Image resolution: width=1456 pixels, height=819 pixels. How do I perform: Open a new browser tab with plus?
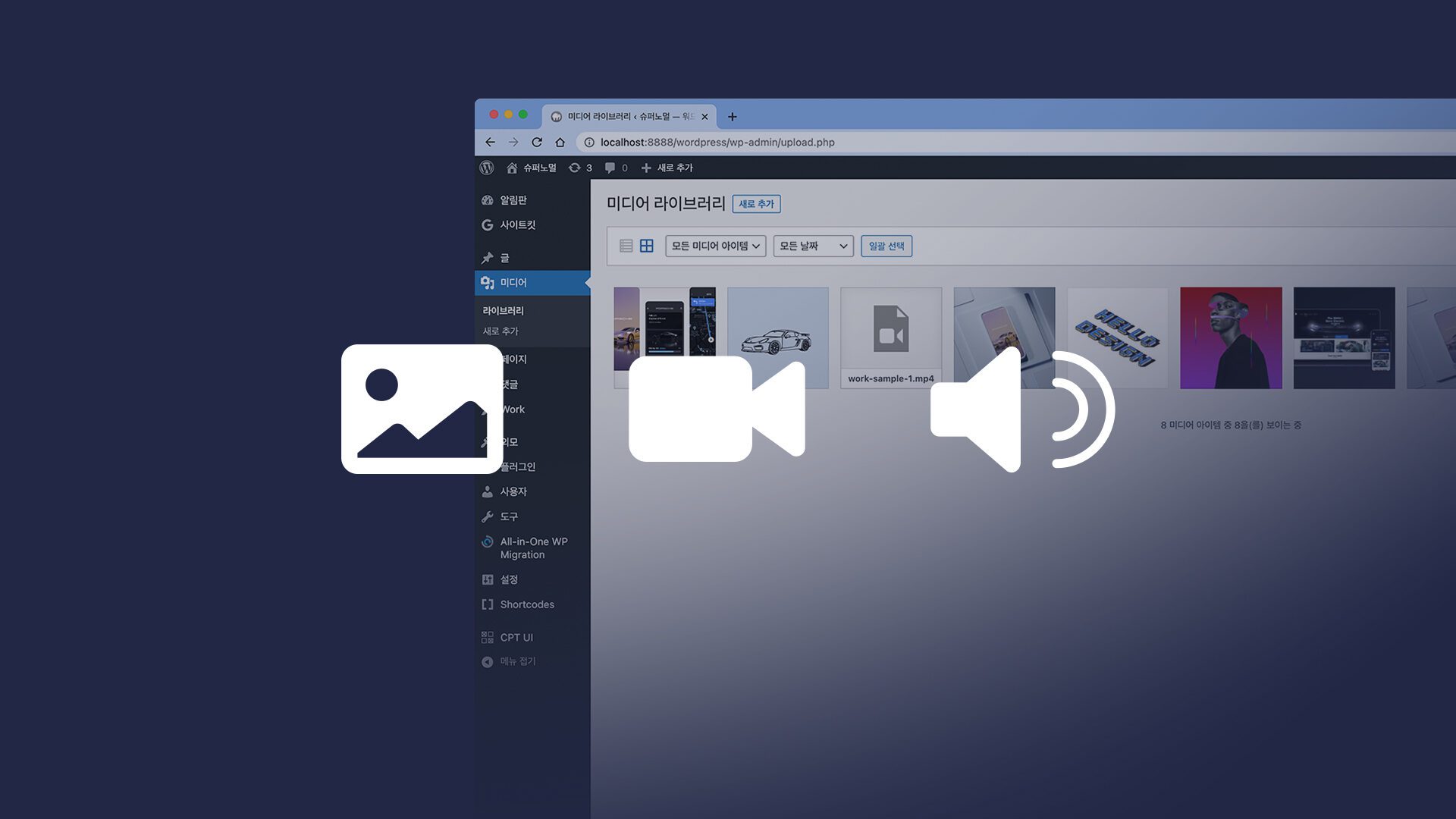732,117
